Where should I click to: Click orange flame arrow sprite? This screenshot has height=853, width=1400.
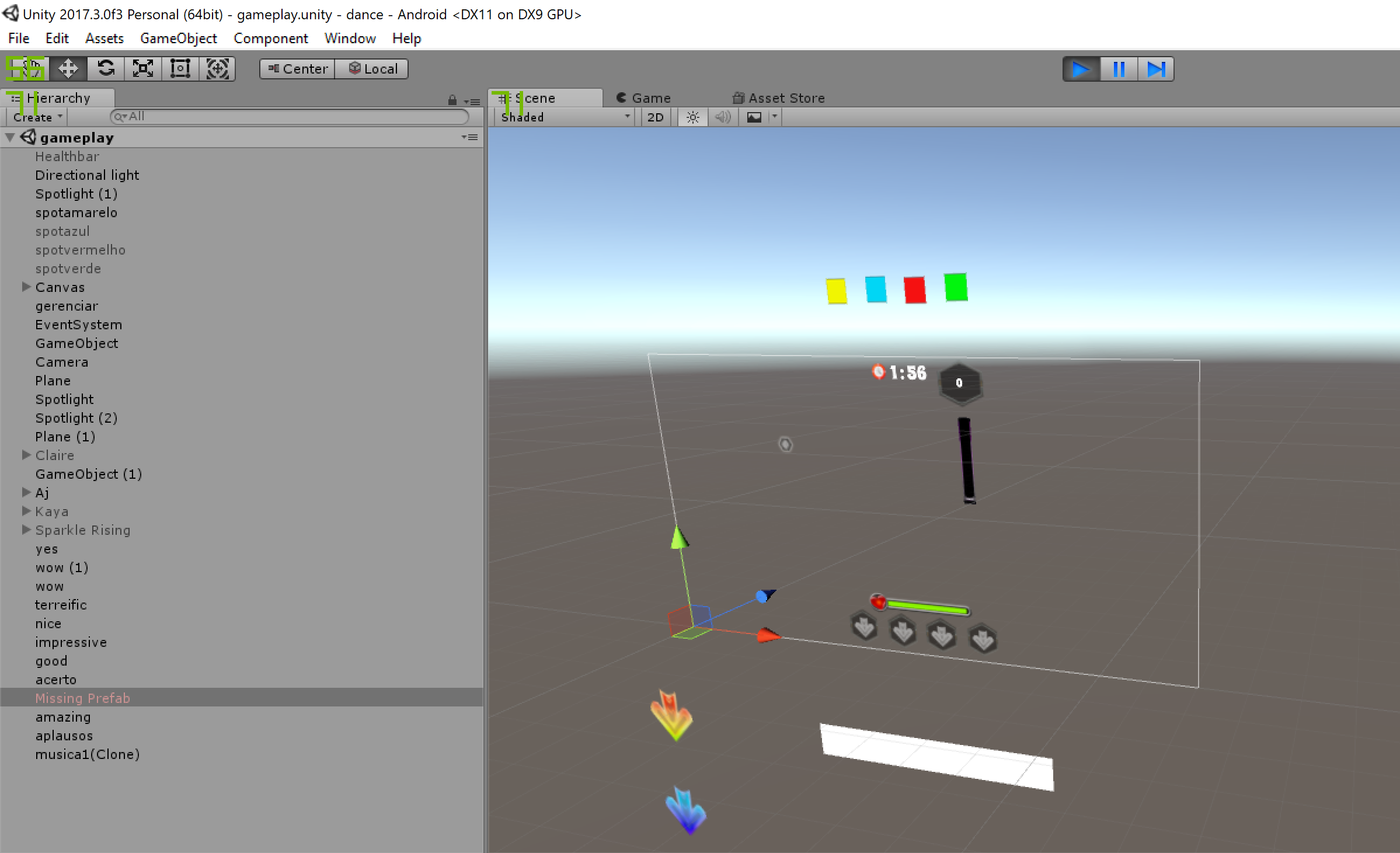pos(671,715)
